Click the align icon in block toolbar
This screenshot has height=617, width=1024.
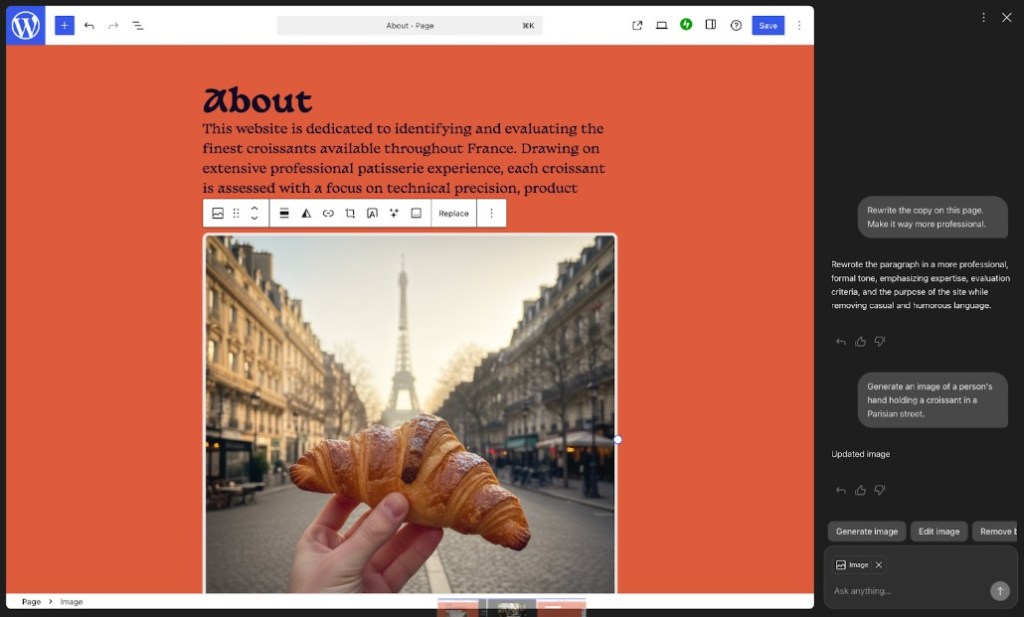[x=284, y=213]
